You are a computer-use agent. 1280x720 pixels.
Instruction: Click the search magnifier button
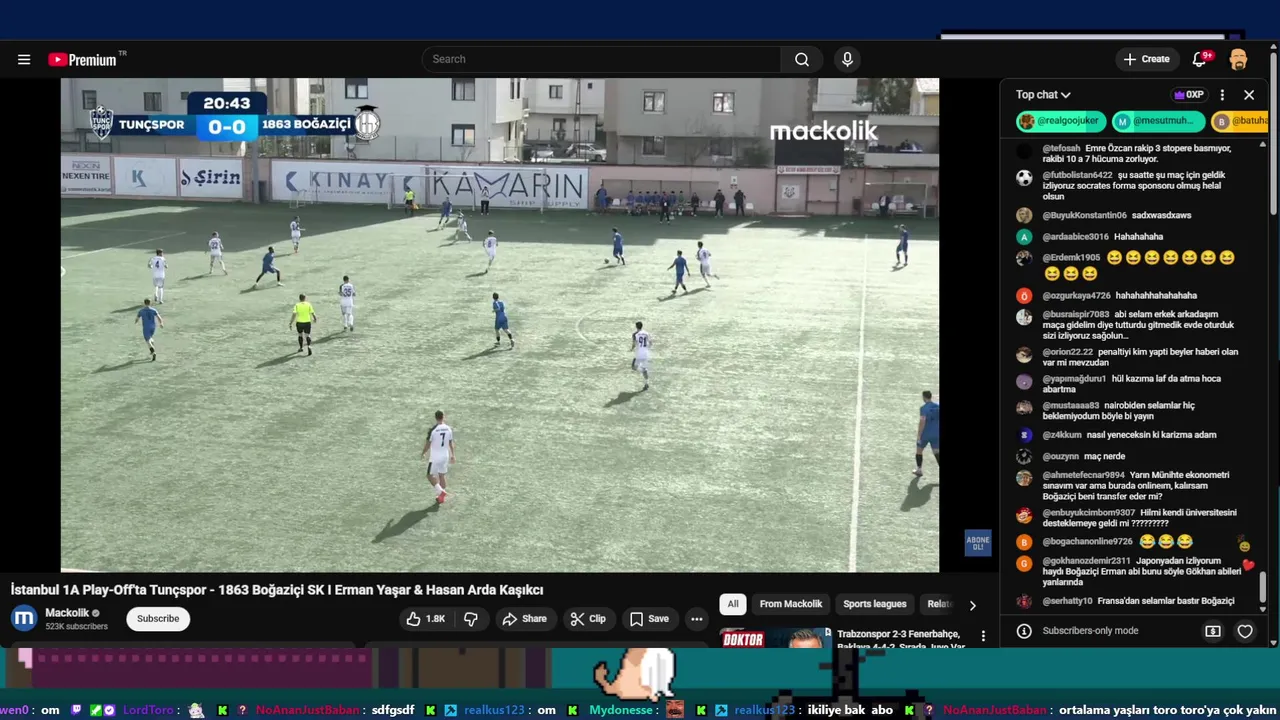802,59
